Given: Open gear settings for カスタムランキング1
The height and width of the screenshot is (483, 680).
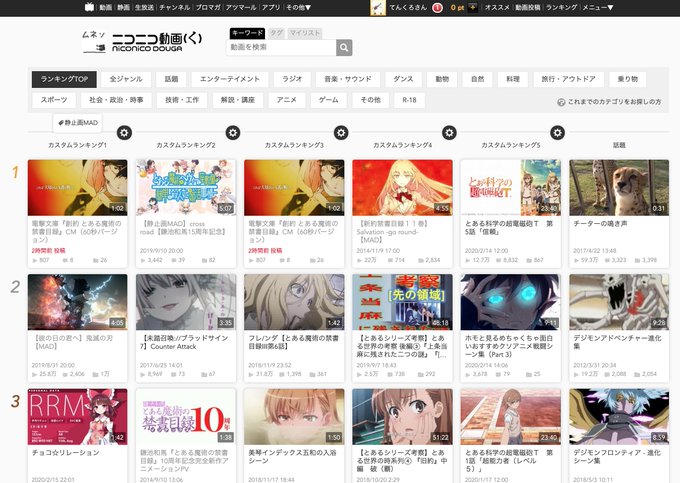Looking at the screenshot, I should pyautogui.click(x=124, y=132).
